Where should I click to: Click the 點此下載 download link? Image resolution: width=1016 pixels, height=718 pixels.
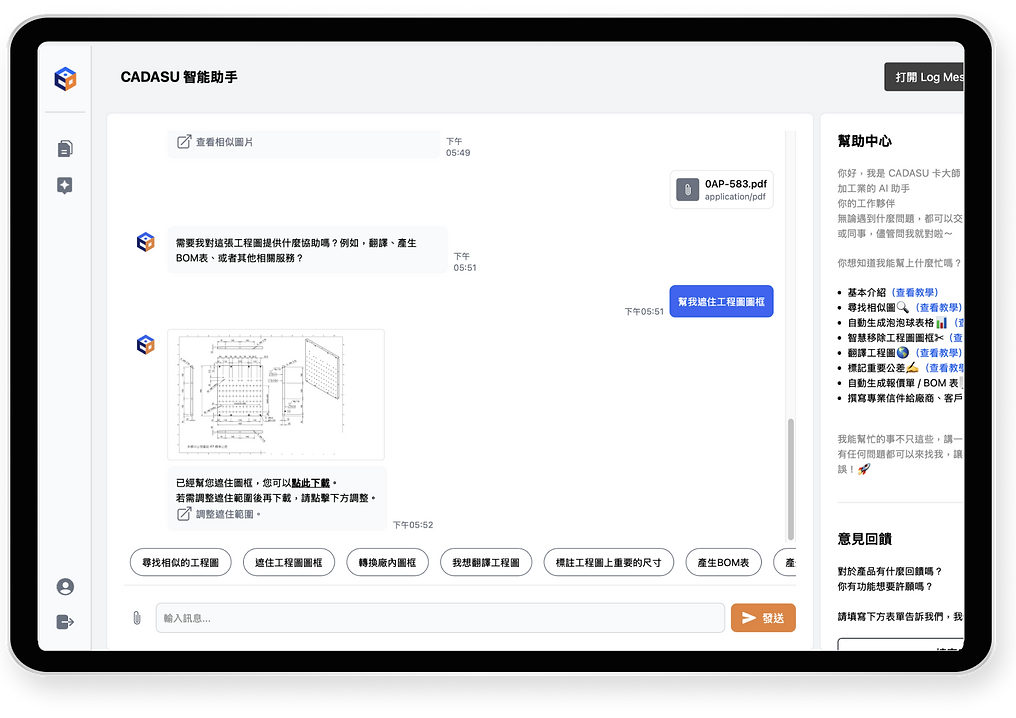310,483
